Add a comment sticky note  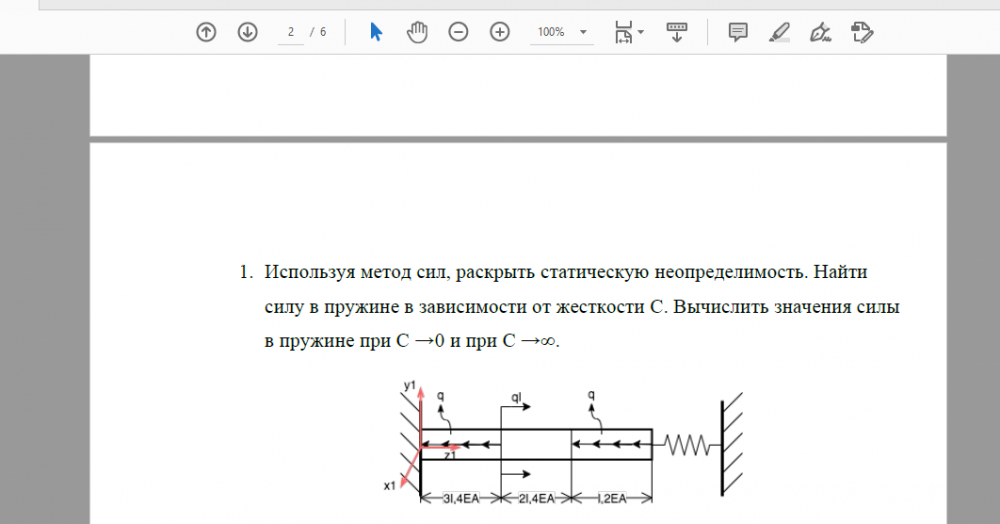tap(738, 32)
